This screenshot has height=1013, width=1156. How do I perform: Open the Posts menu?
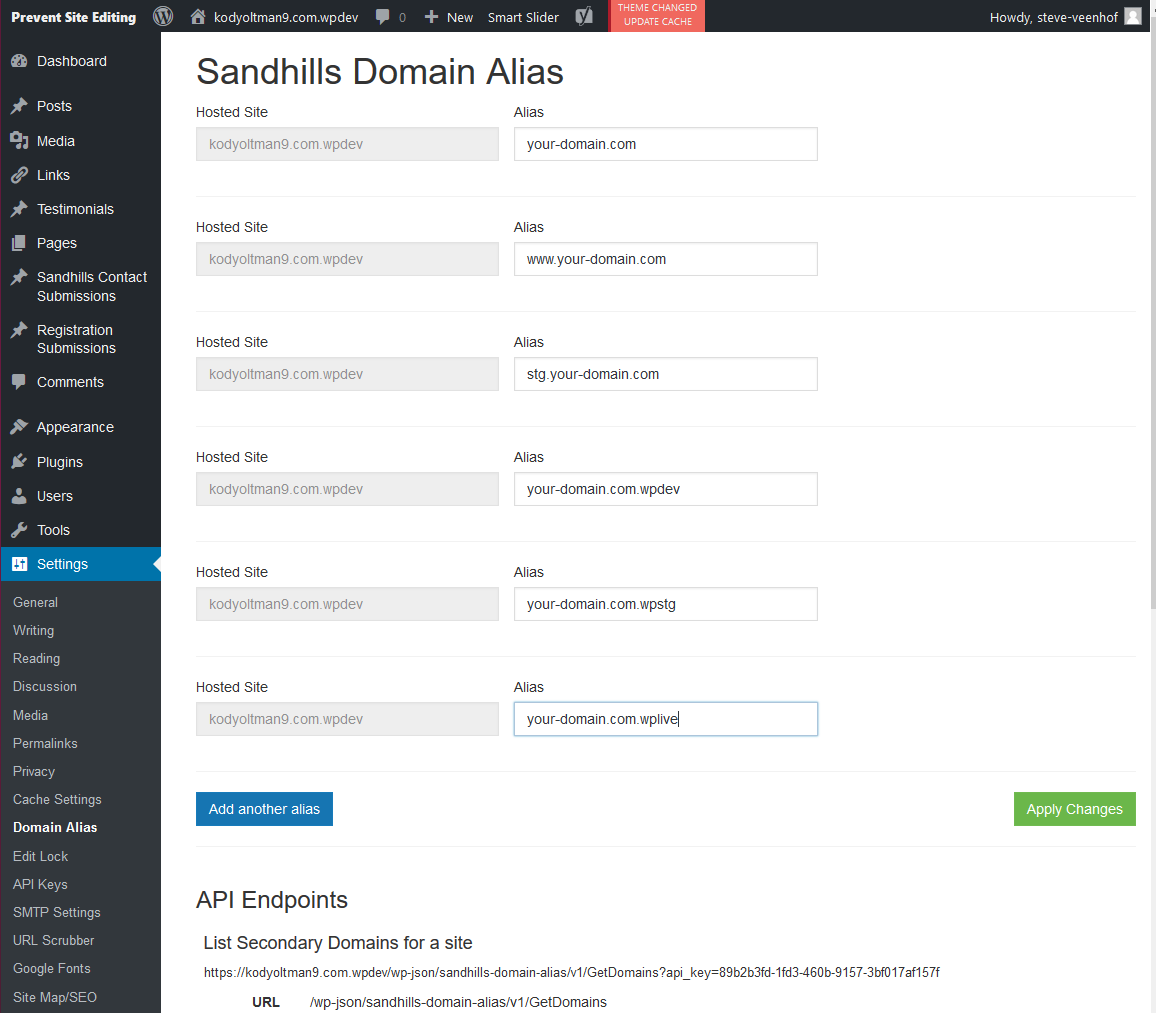pos(80,106)
